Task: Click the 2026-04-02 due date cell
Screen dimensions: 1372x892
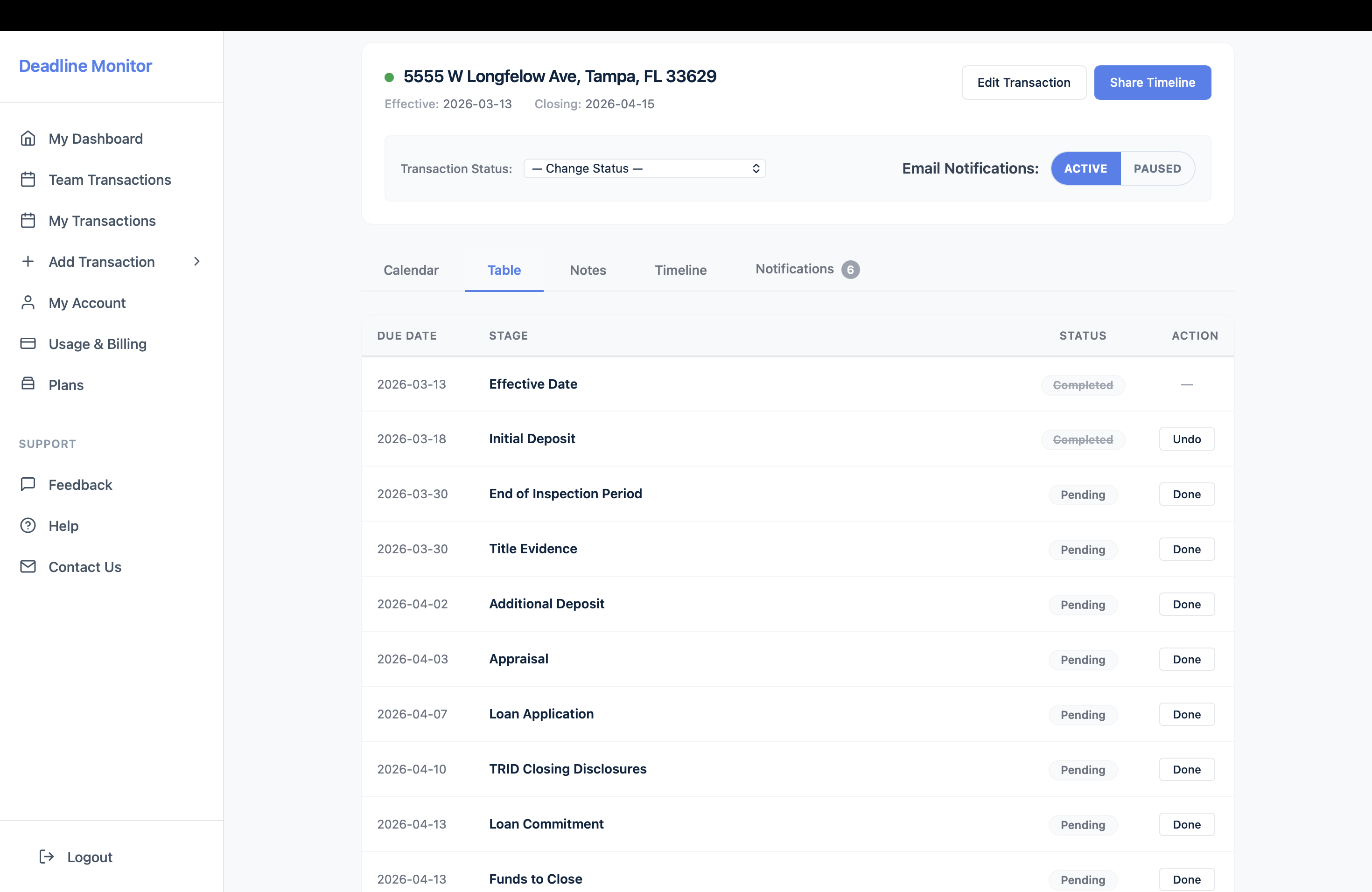Action: click(x=412, y=604)
